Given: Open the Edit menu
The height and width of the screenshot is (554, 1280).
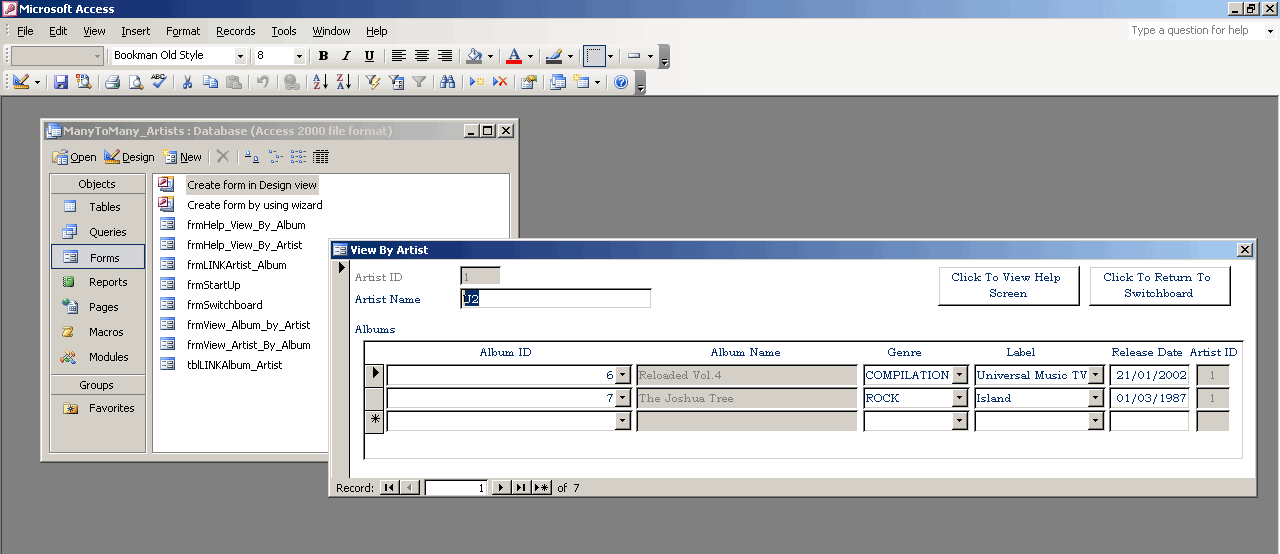Looking at the screenshot, I should [58, 31].
